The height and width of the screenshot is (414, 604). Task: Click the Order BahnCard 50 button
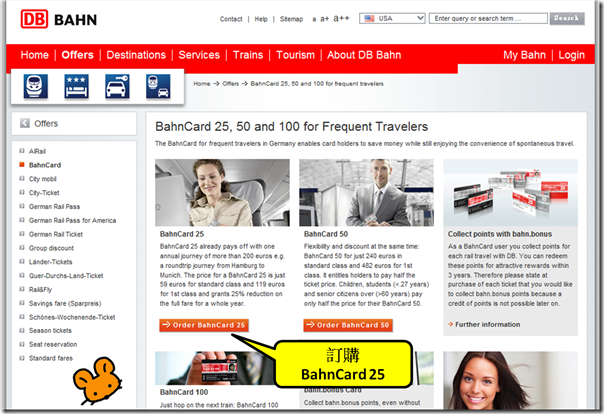348,325
